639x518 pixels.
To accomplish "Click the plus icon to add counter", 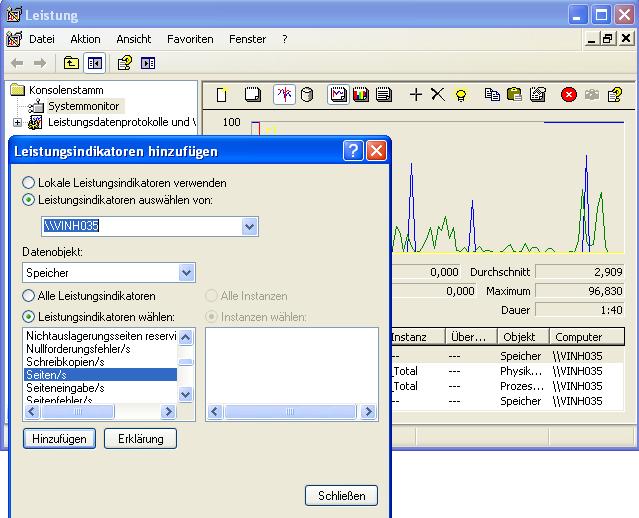I will [x=416, y=95].
